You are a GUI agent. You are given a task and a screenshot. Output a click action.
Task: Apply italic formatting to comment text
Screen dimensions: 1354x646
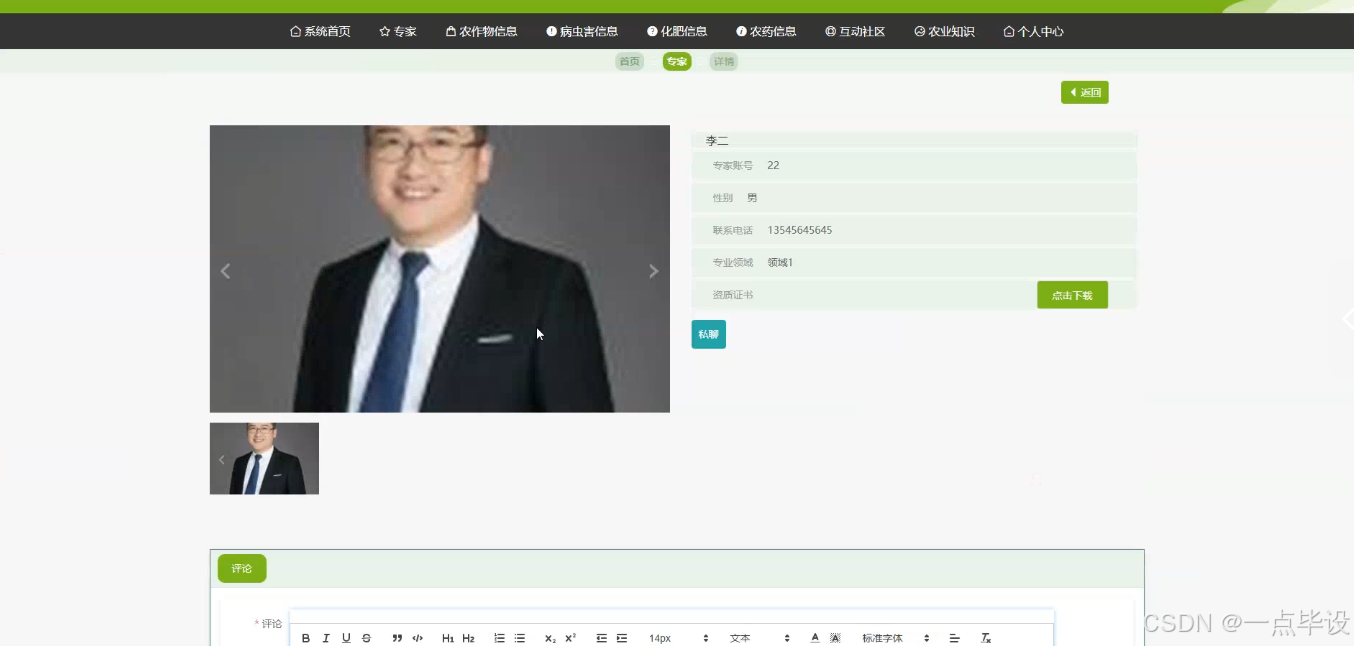(x=325, y=638)
